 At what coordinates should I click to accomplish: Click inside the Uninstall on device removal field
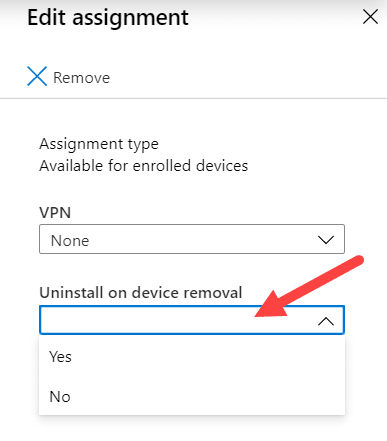[192, 320]
